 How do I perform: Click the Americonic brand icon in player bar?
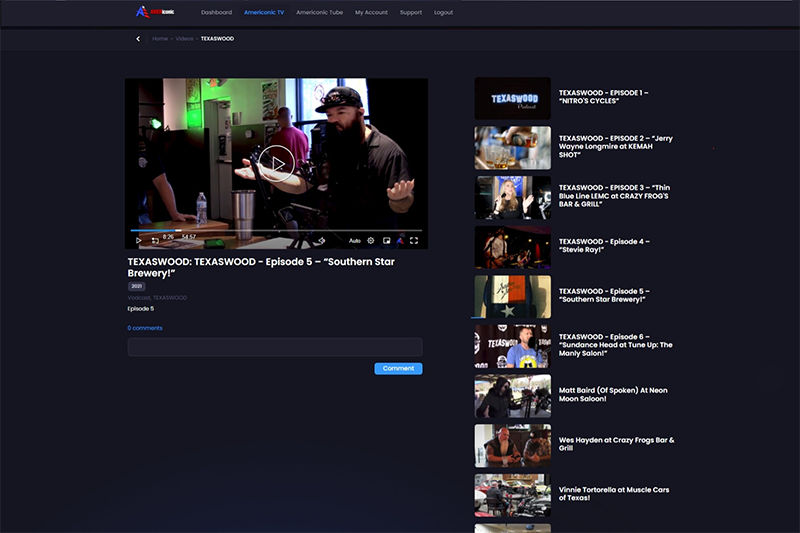(400, 241)
